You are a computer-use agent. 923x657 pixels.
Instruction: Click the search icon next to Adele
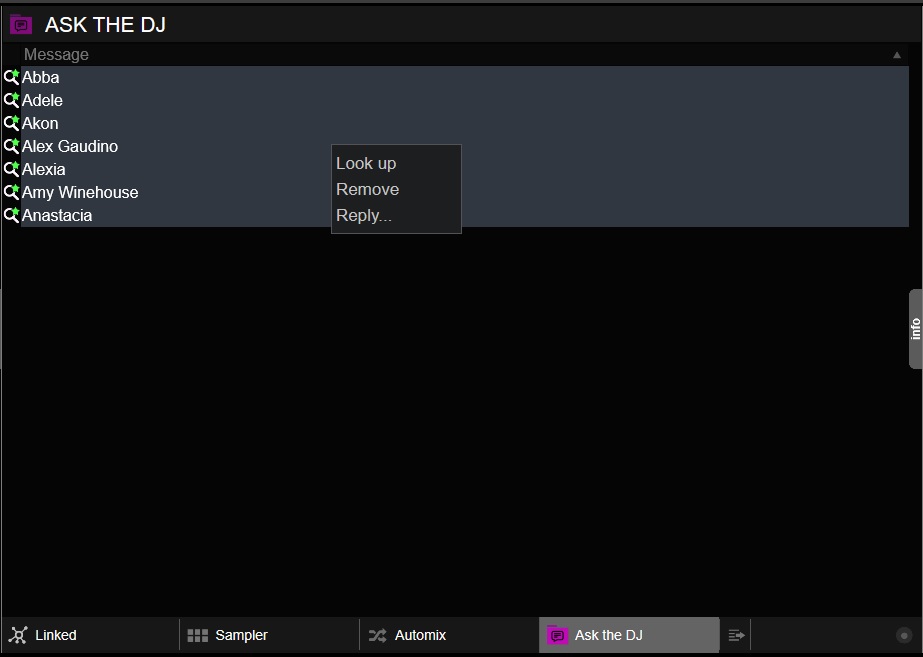point(11,100)
